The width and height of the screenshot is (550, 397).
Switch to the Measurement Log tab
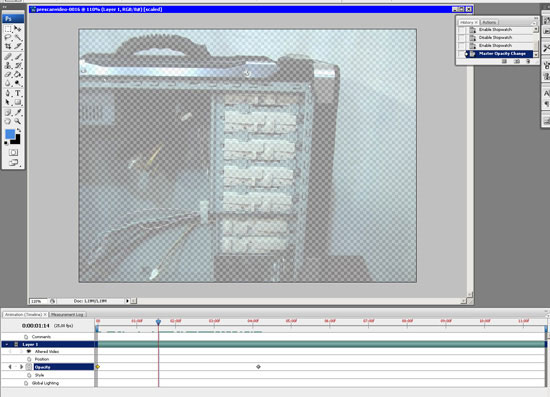[67, 315]
